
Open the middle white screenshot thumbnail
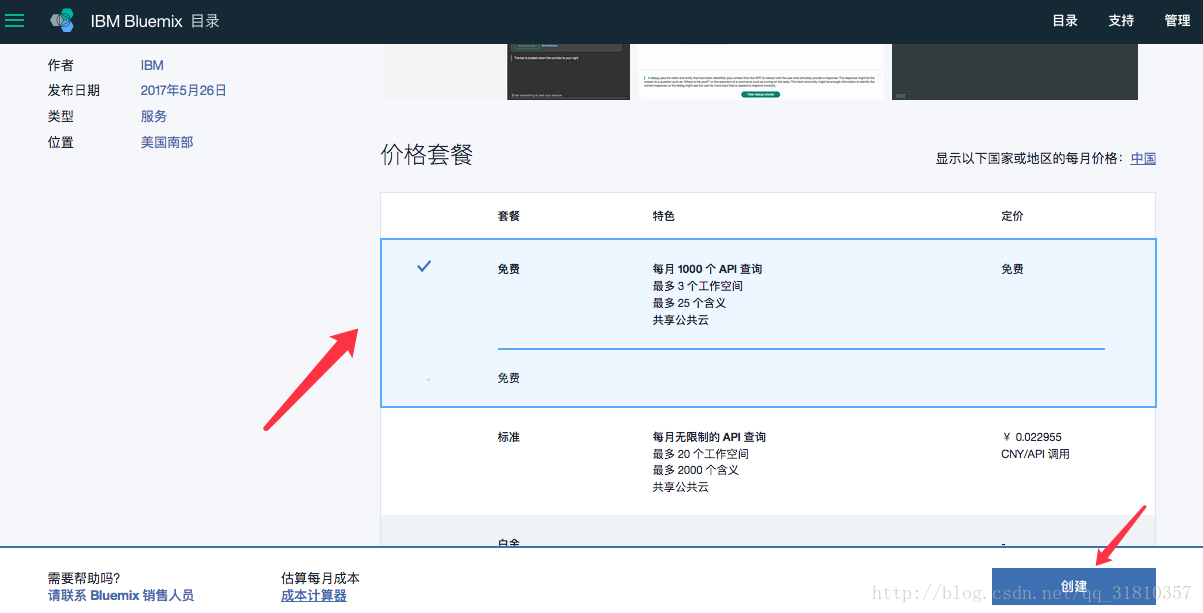click(762, 71)
